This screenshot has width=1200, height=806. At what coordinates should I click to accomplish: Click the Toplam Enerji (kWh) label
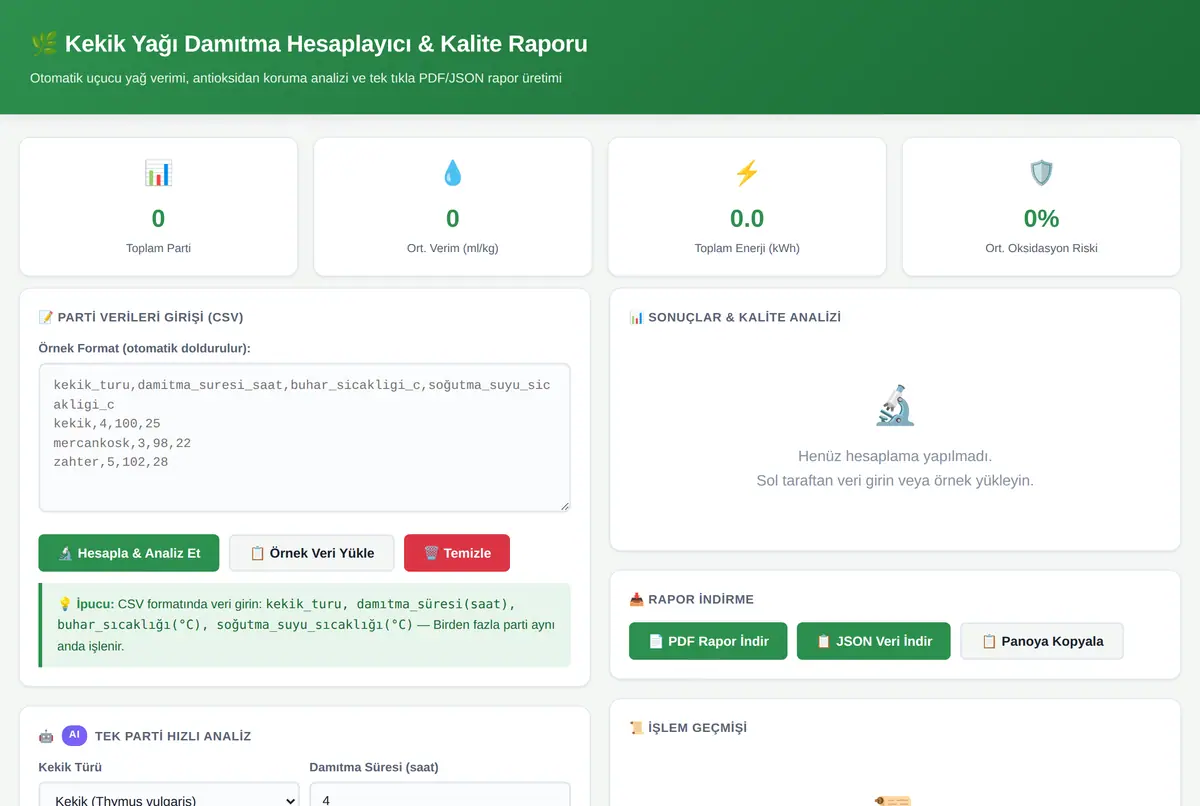[747, 248]
